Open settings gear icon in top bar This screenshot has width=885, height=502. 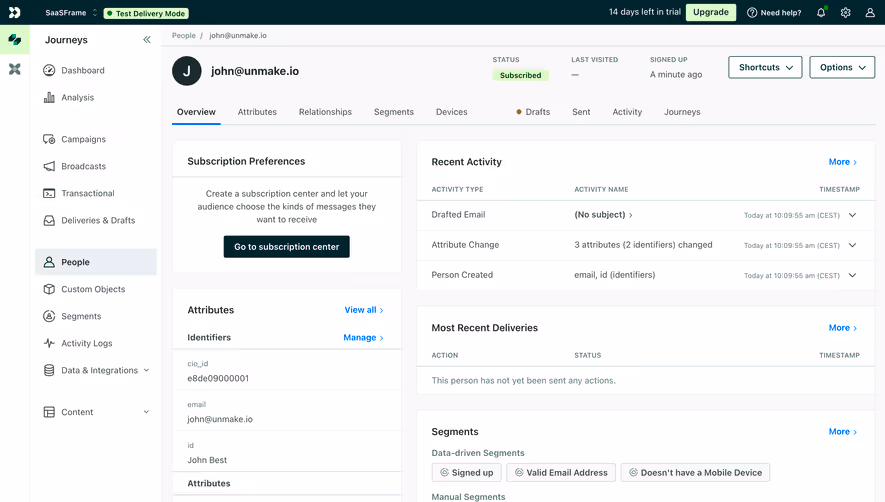[x=845, y=12]
